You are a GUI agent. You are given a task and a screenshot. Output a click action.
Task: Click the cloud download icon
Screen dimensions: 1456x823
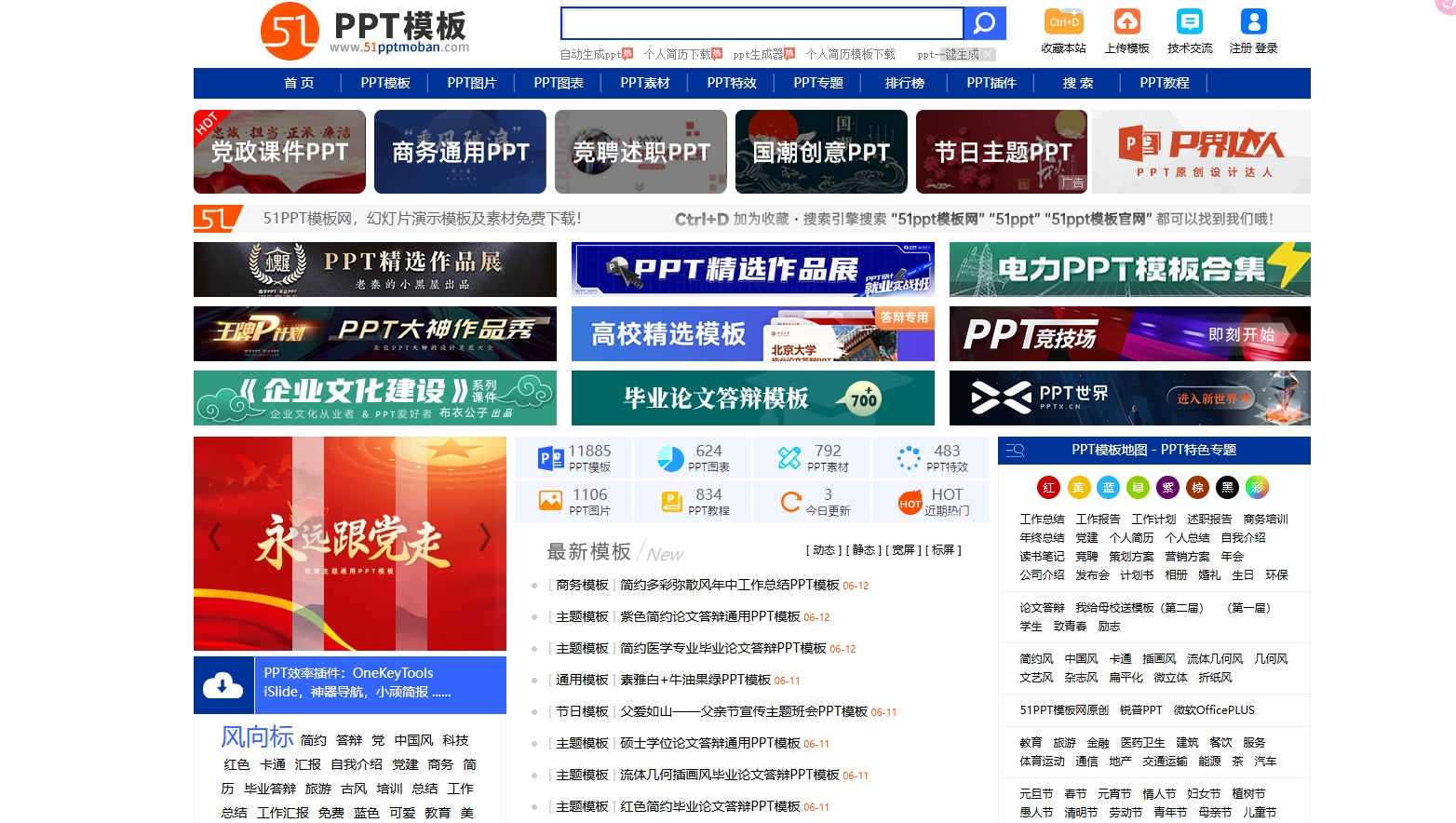tap(222, 685)
